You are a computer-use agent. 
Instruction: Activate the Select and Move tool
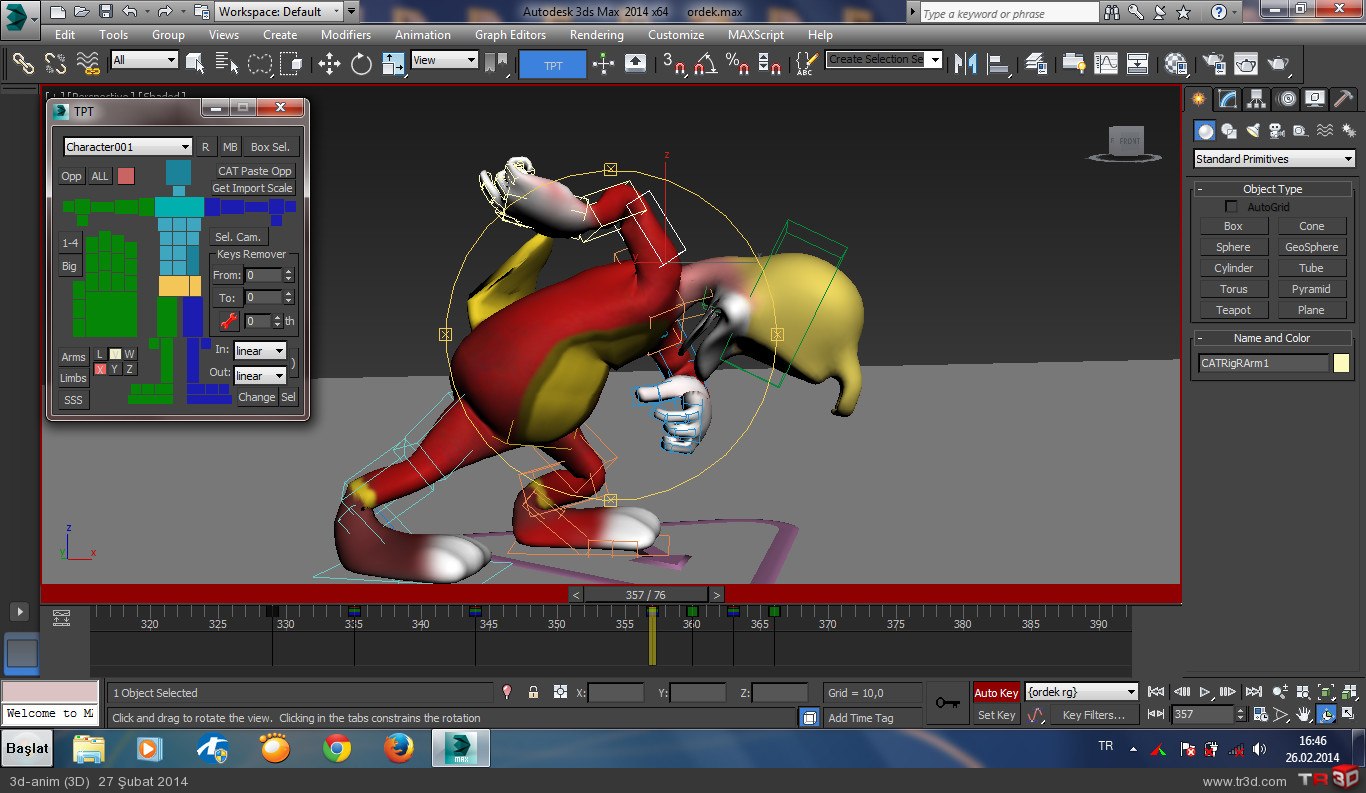329,63
